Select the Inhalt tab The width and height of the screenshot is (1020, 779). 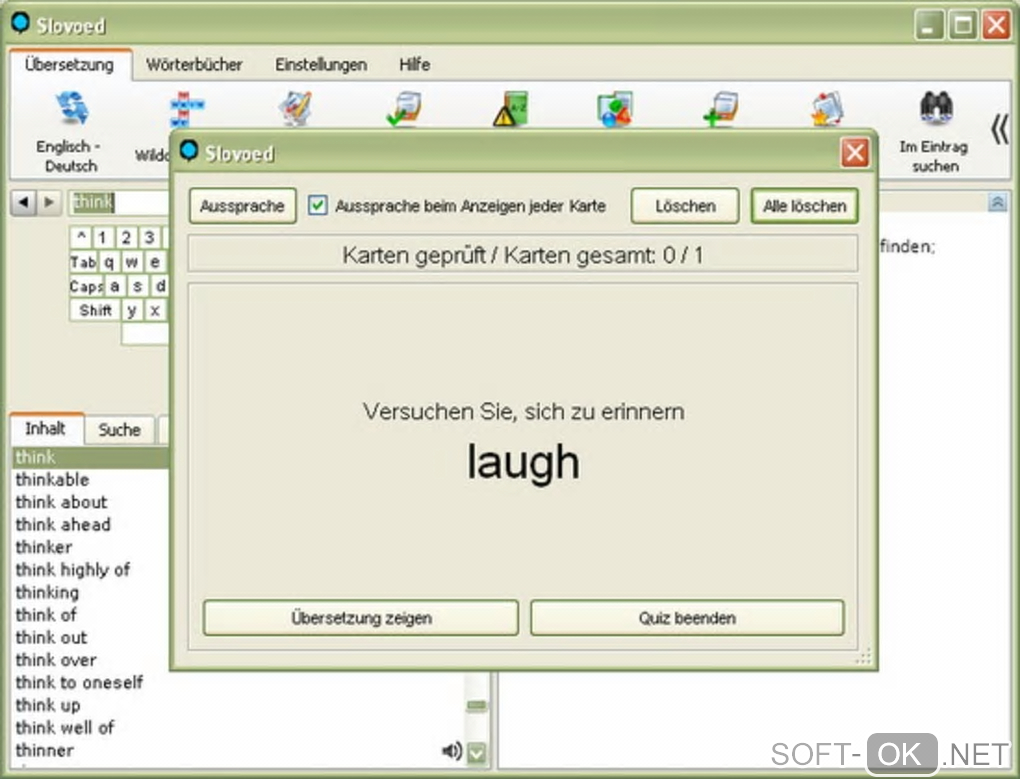[46, 429]
